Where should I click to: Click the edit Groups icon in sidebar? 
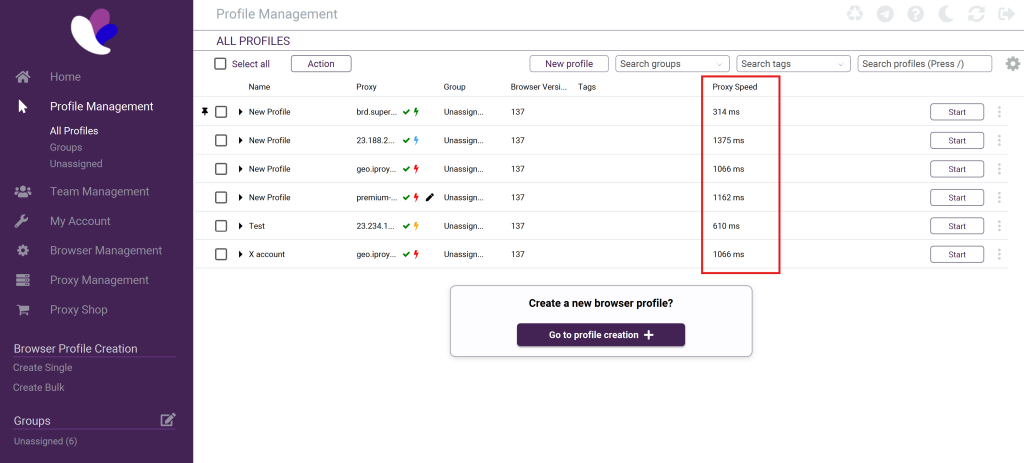pos(168,420)
